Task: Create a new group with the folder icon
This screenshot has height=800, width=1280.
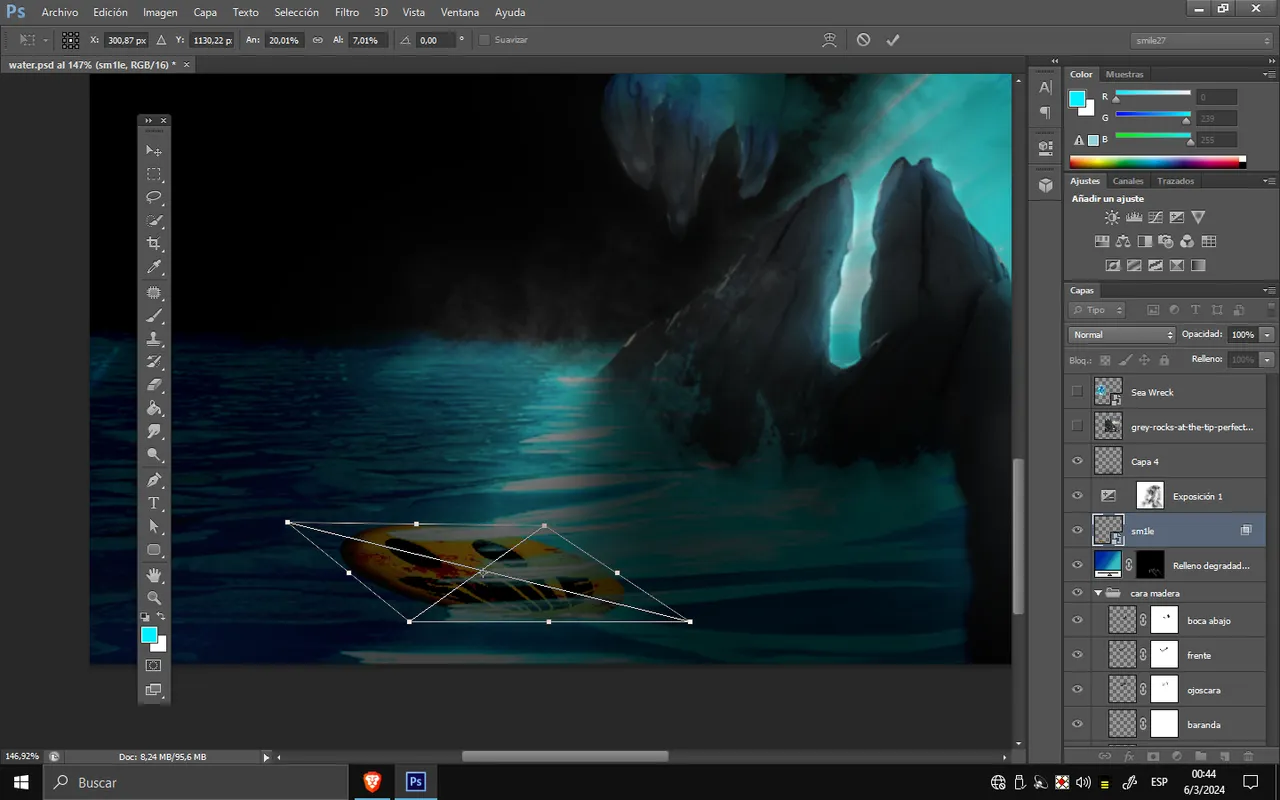Action: click(x=1200, y=756)
